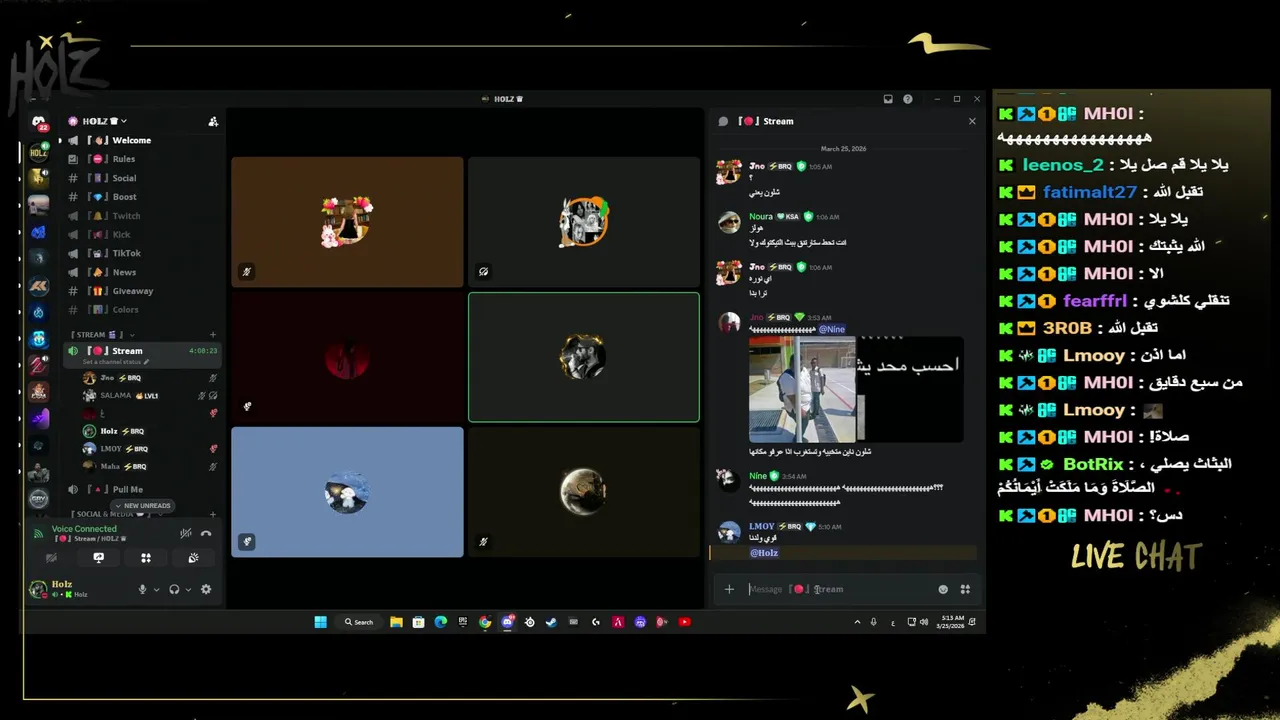Open Discord direct messages home icon

click(x=39, y=124)
